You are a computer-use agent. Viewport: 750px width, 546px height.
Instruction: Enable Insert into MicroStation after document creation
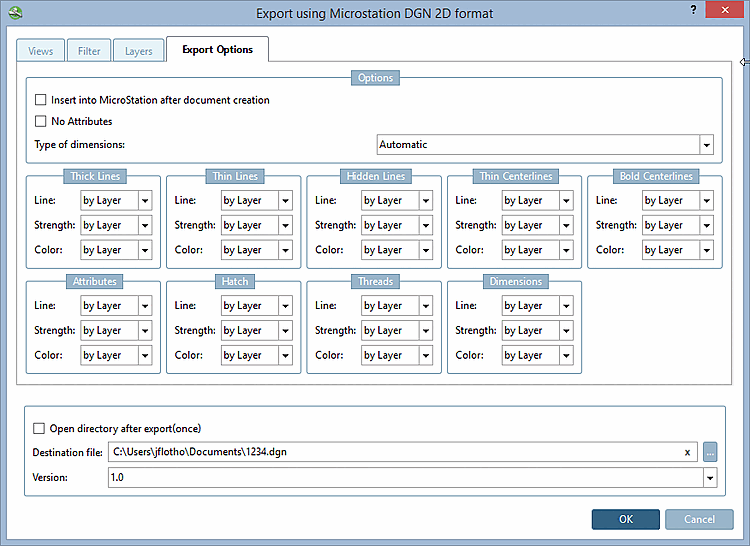pyautogui.click(x=41, y=100)
